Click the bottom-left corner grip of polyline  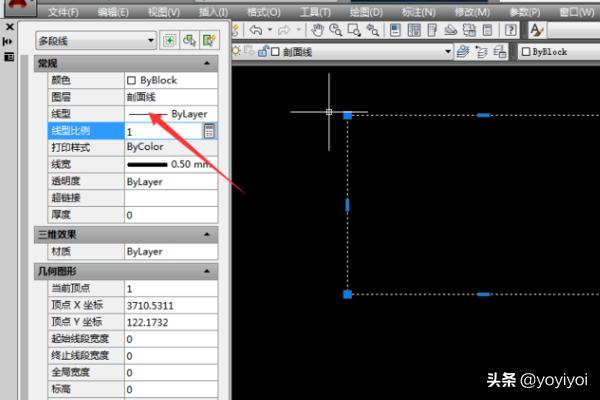click(x=347, y=294)
